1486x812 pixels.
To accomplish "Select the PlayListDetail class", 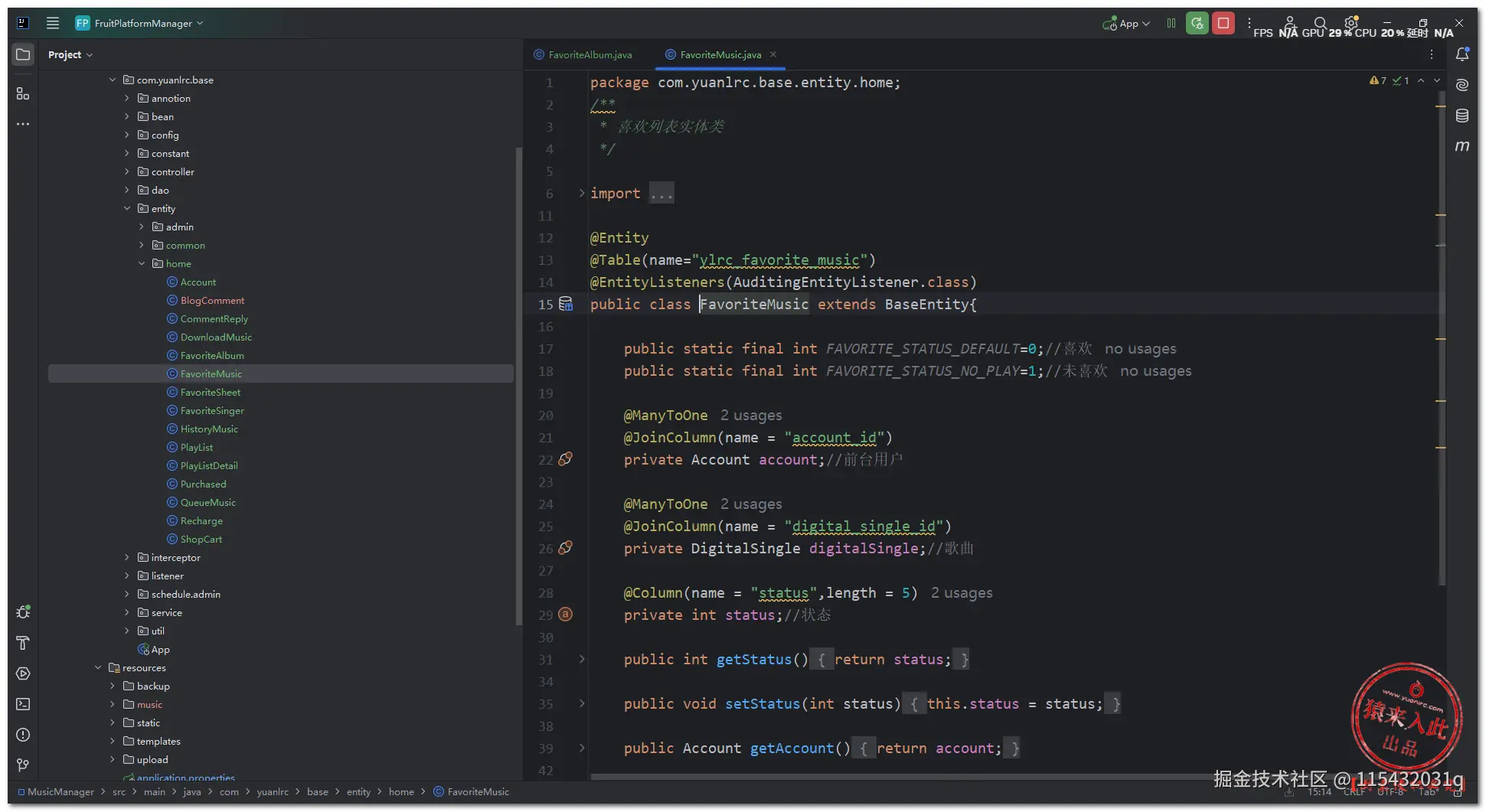I will 208,465.
